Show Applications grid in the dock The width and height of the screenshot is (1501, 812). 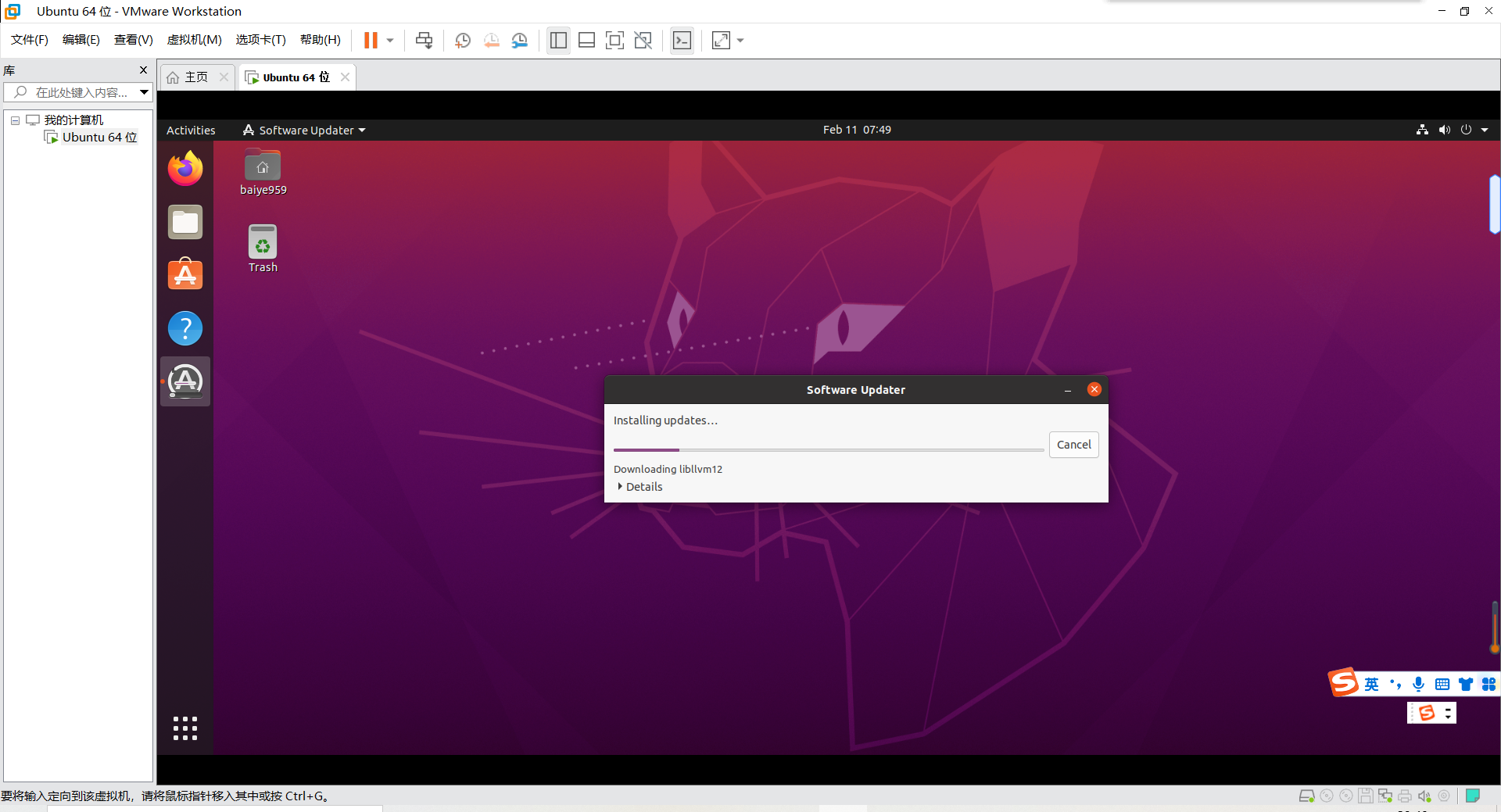click(185, 728)
